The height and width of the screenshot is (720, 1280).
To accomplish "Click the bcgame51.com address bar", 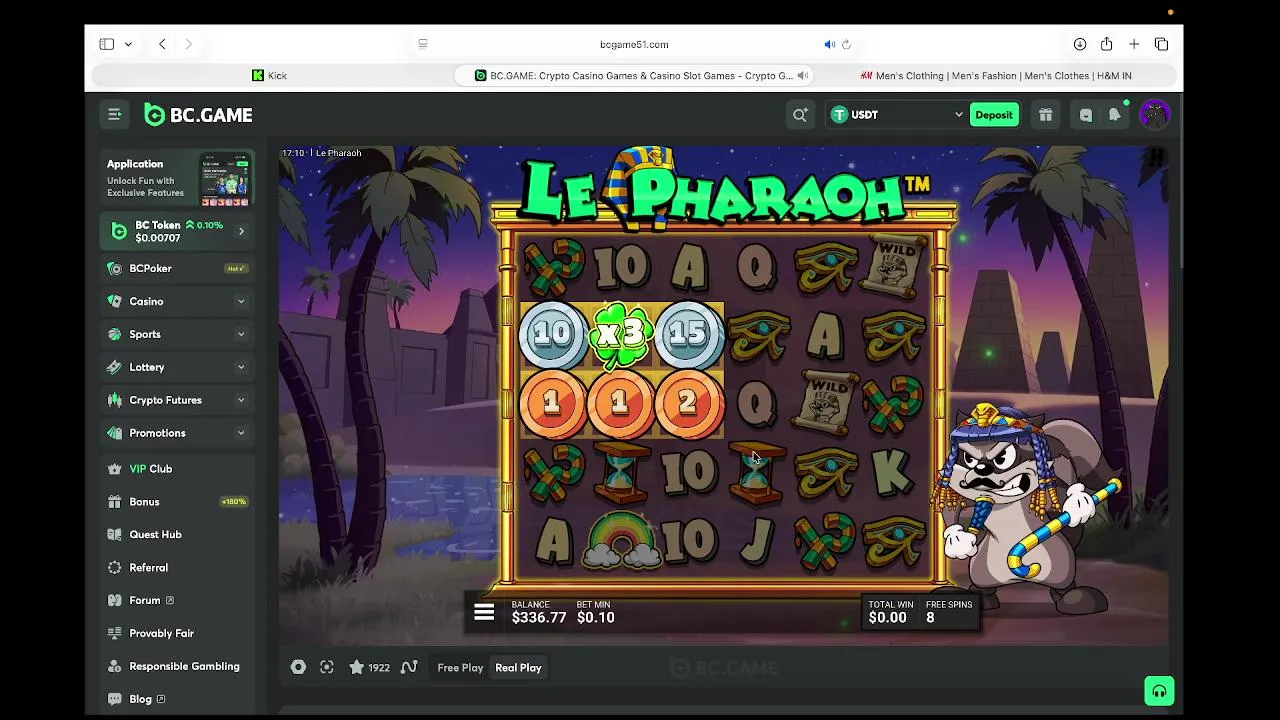I will click(x=634, y=44).
